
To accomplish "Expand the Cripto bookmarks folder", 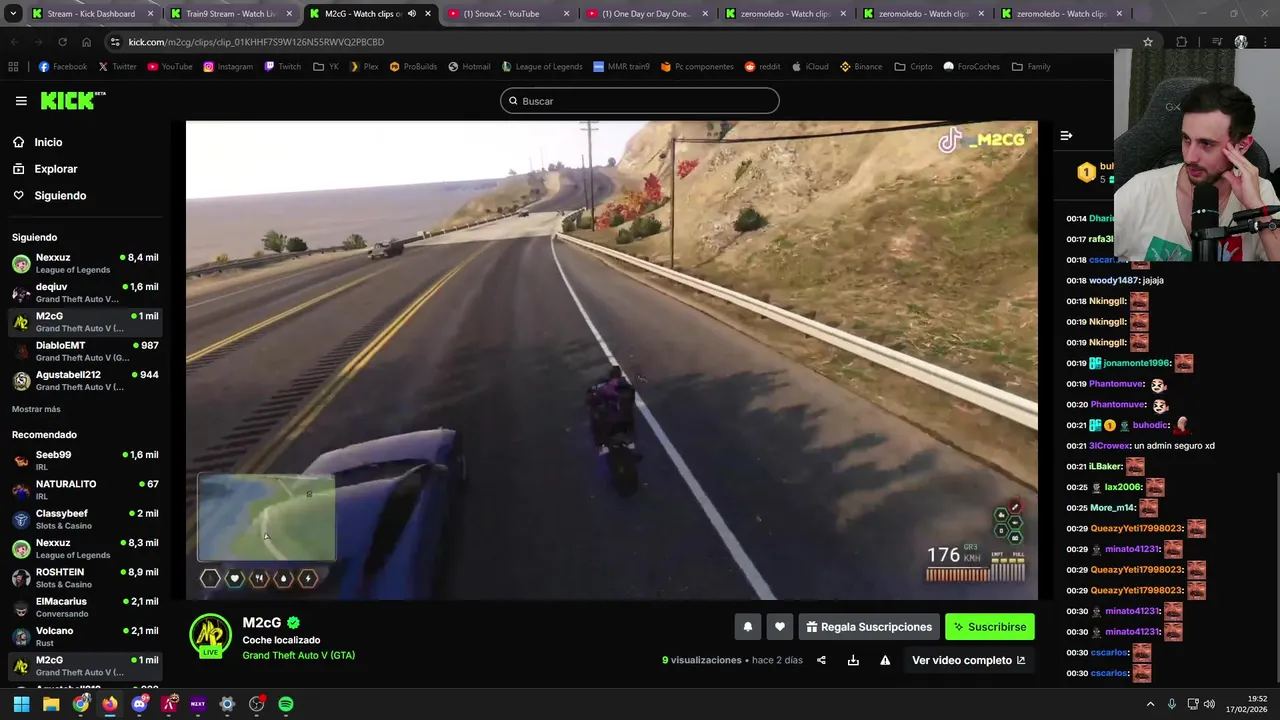I will point(914,67).
